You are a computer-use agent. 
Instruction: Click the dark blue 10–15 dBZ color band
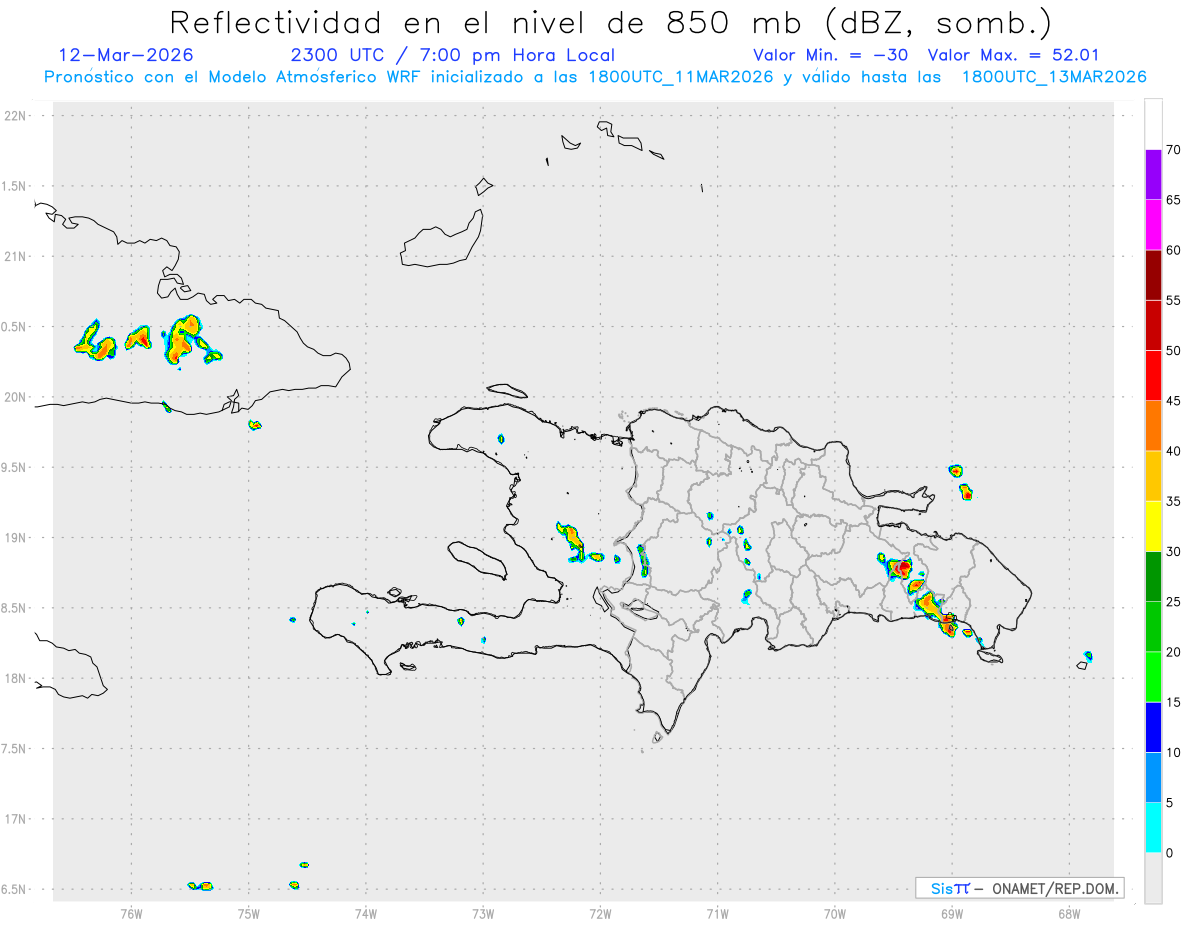(1153, 728)
